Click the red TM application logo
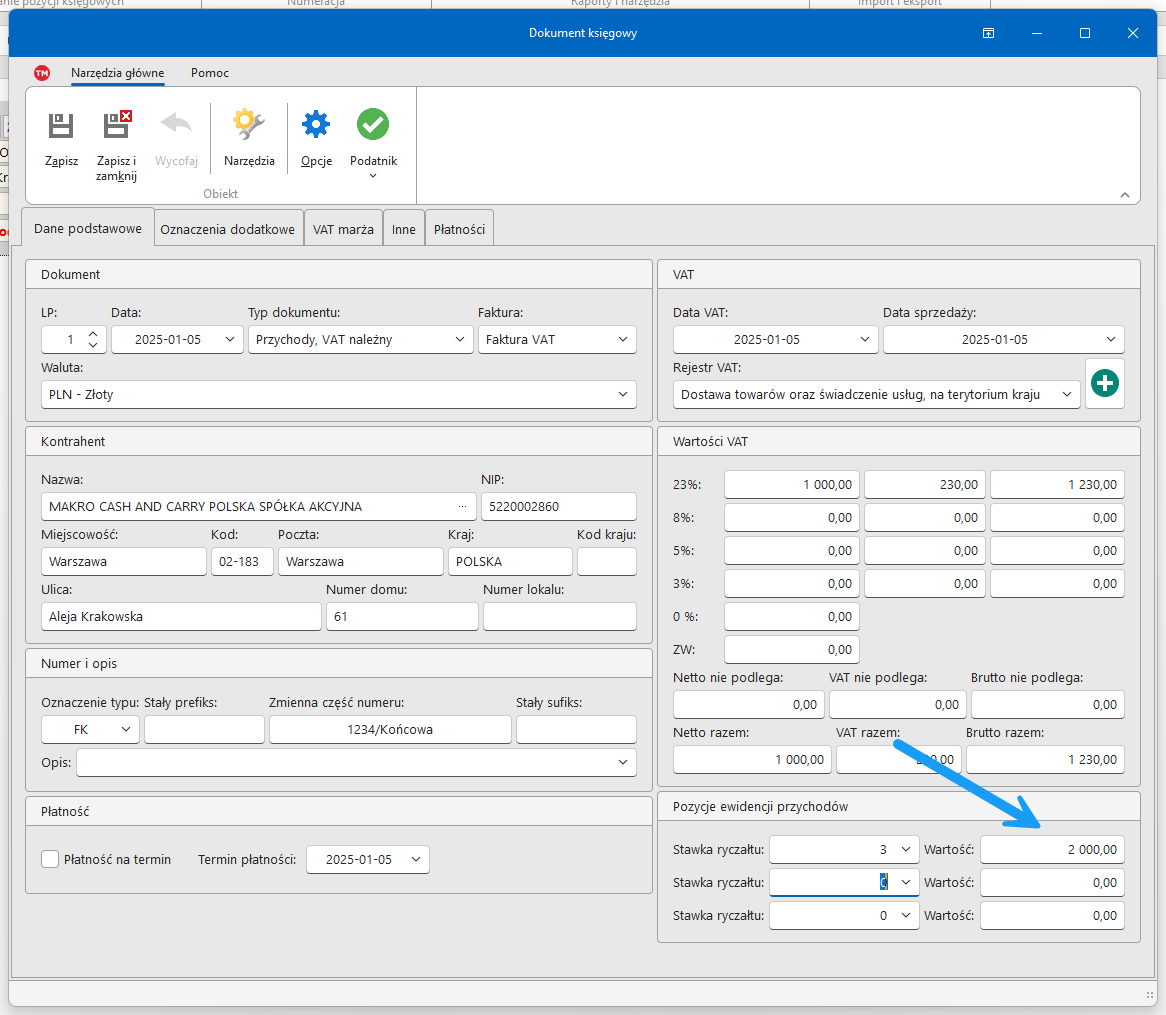Image resolution: width=1166 pixels, height=1015 pixels. point(42,73)
